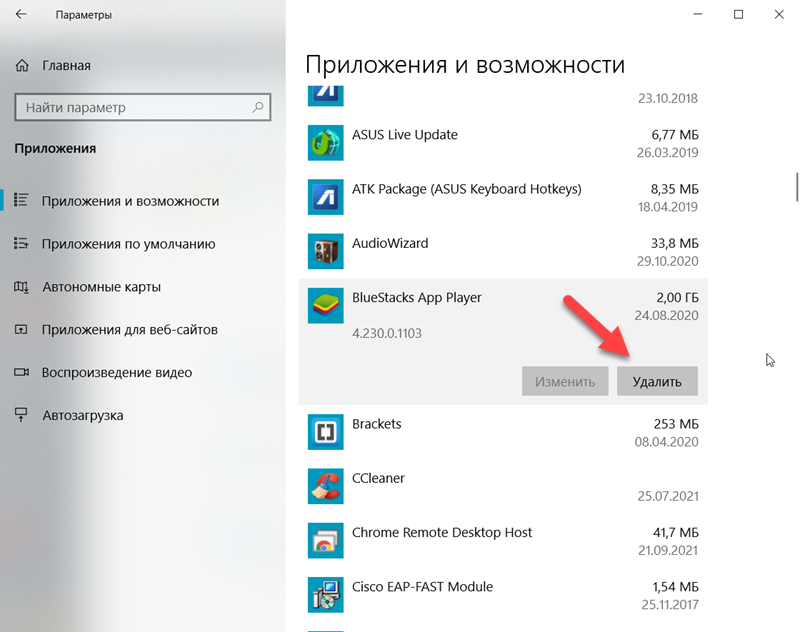The image size is (800, 632).
Task: Click the date 25.07.2021
Action: (668, 496)
